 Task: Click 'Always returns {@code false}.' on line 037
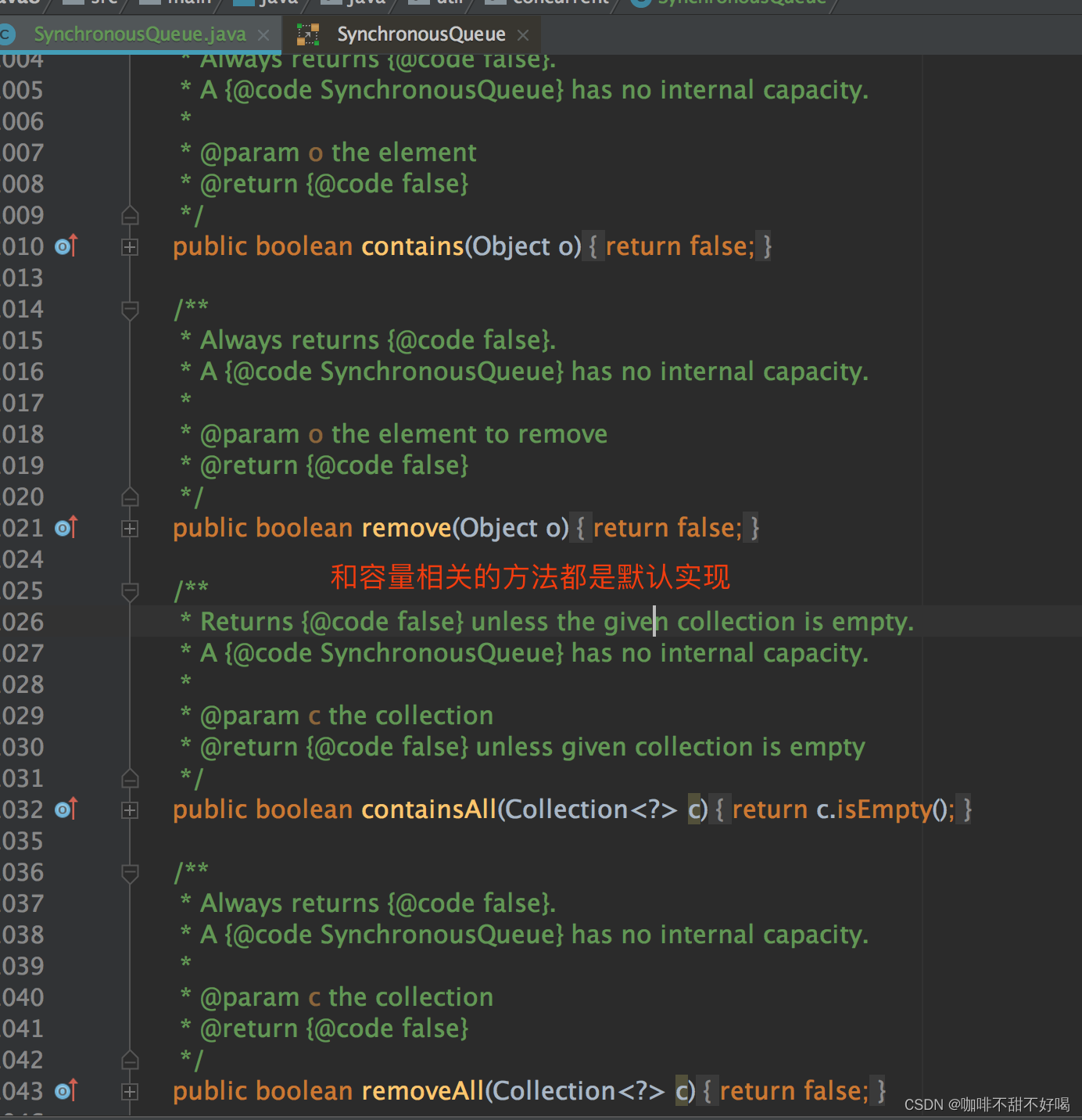coord(378,903)
